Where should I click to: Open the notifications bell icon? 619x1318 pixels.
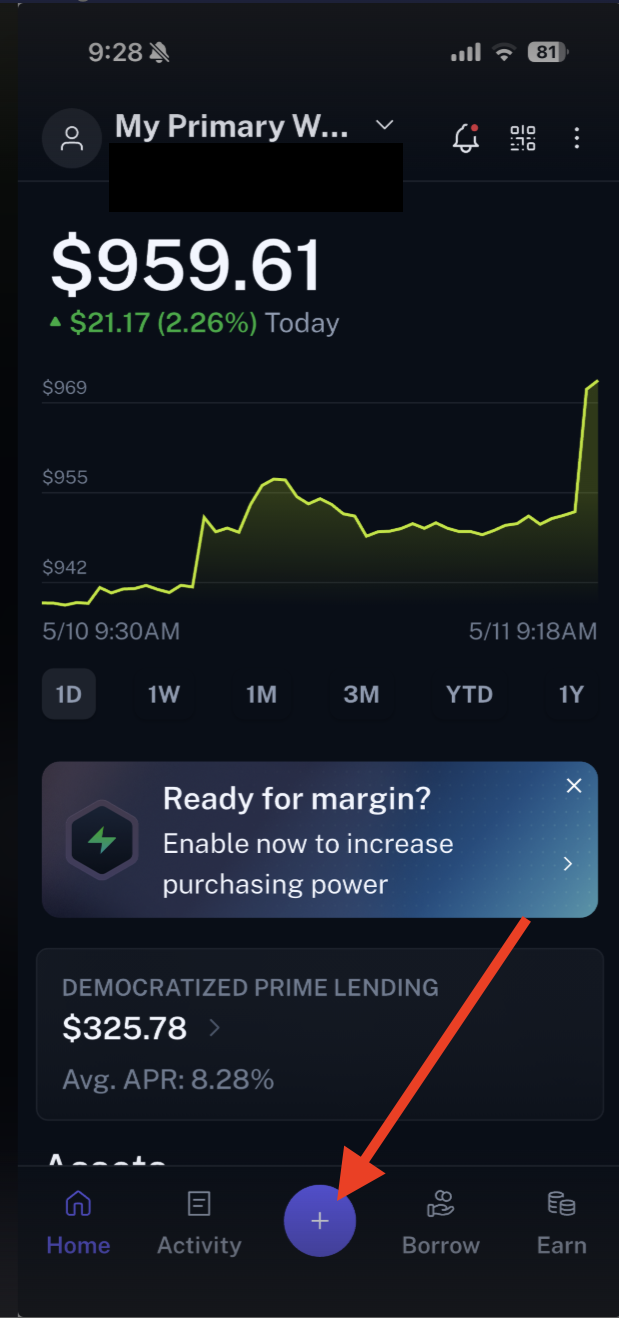click(x=465, y=138)
